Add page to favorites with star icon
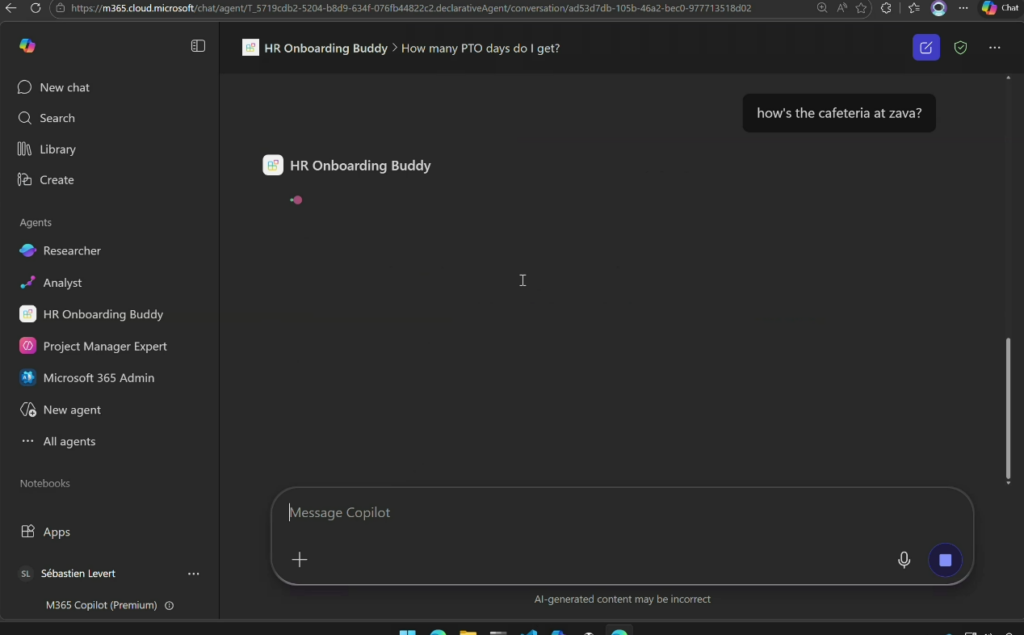Viewport: 1024px width, 635px height. (861, 8)
